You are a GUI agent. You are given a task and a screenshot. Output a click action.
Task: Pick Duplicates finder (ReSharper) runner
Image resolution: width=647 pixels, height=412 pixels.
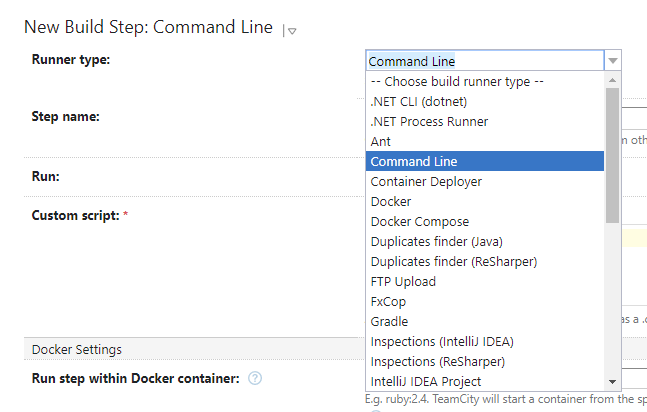pyautogui.click(x=453, y=261)
